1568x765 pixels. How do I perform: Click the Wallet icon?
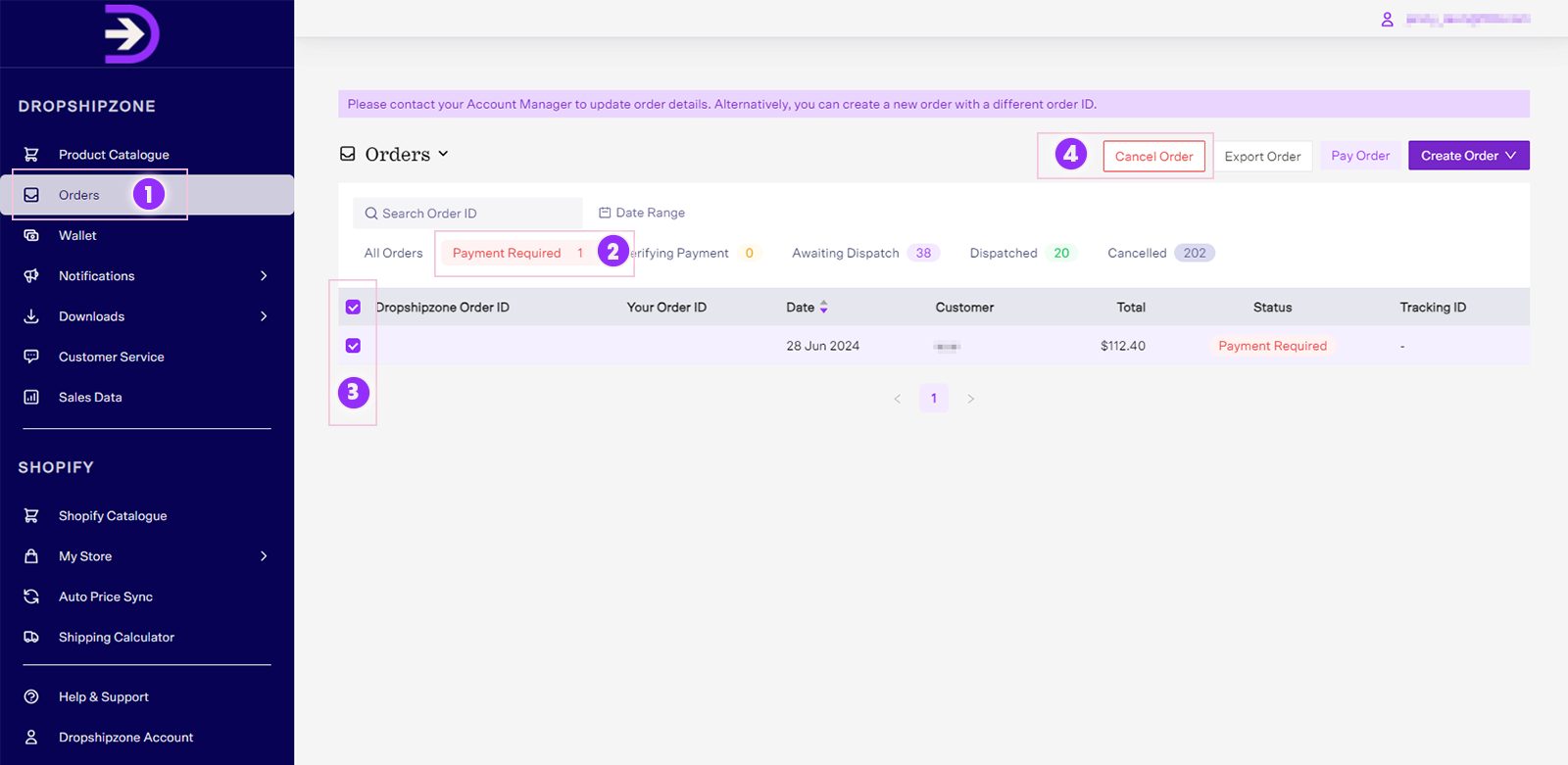31,235
